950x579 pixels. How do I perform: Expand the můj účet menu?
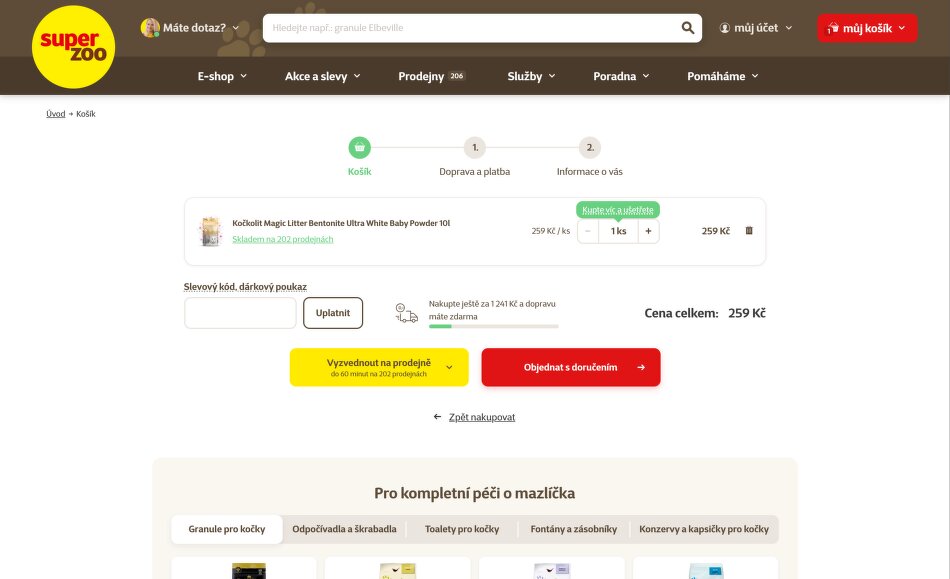pos(756,28)
